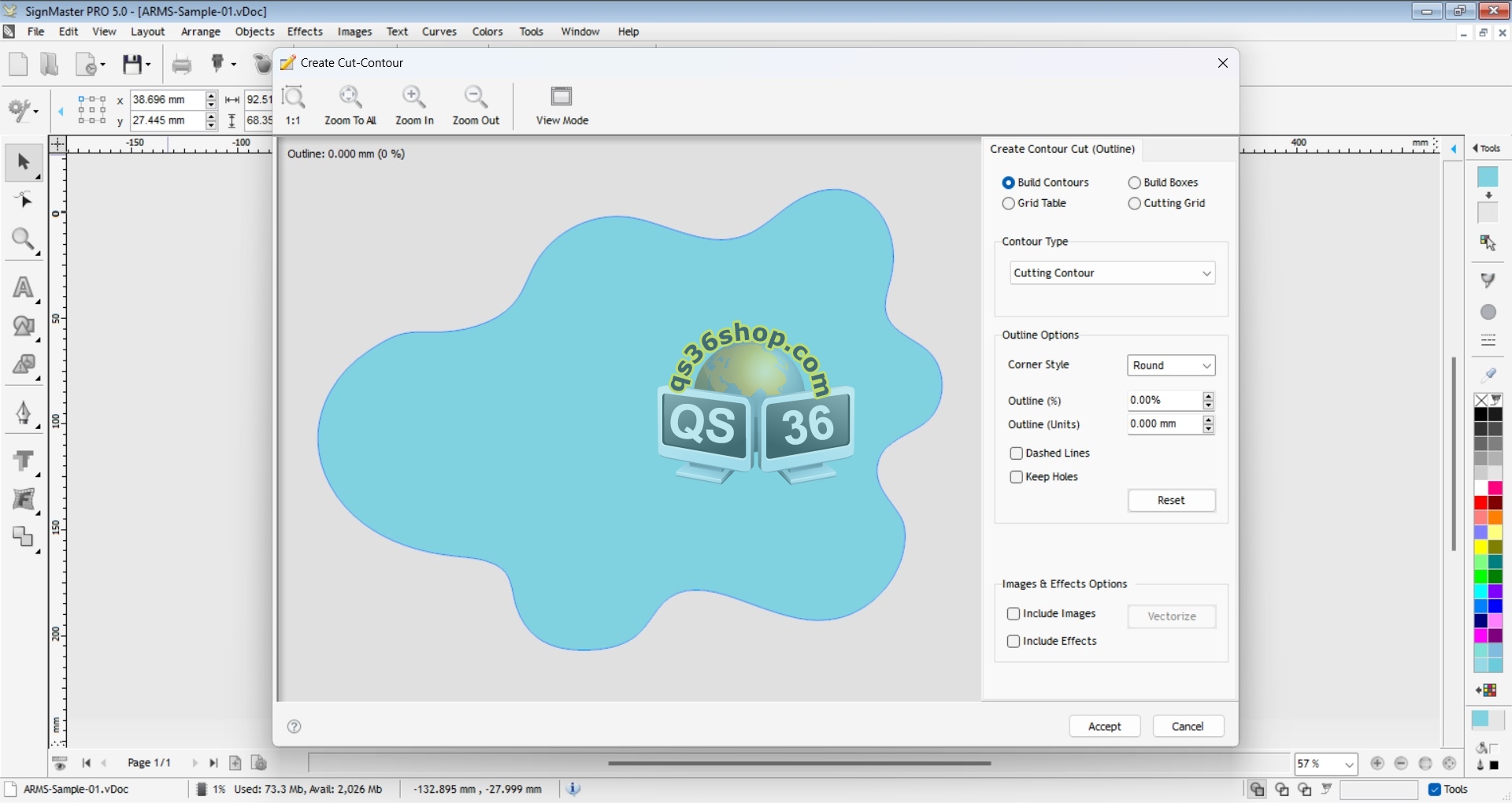Click the Reset button
Screen dimensions: 1512x803
point(1171,501)
